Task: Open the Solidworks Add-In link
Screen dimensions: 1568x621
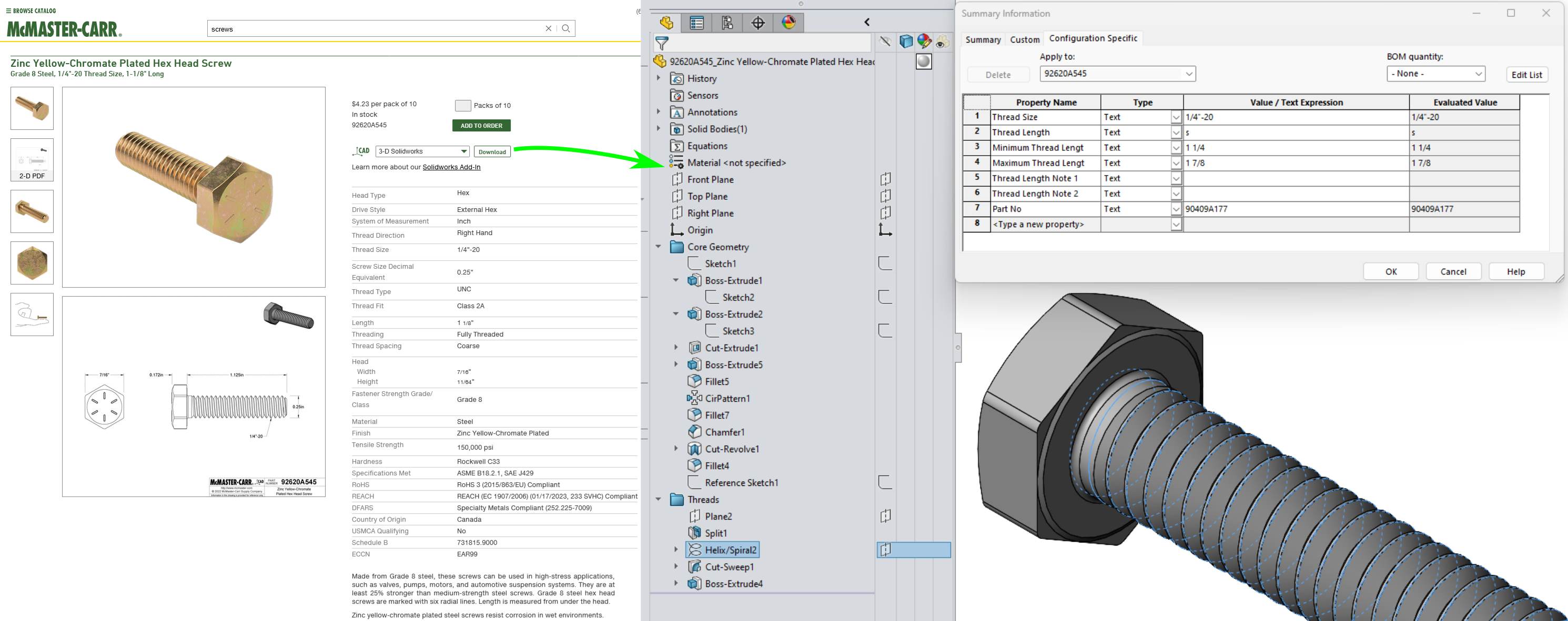Action: coord(451,167)
